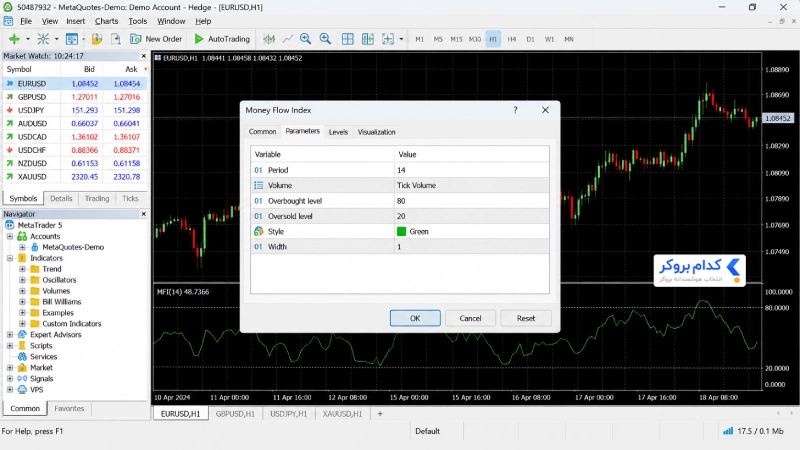Select the Volume value Tick Volume

pyautogui.click(x=472, y=185)
